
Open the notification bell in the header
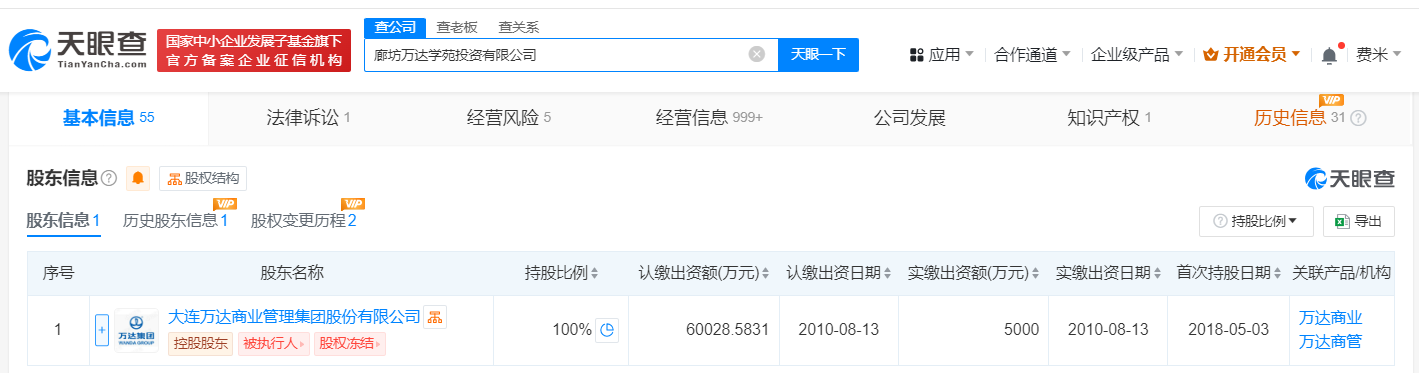1329,55
